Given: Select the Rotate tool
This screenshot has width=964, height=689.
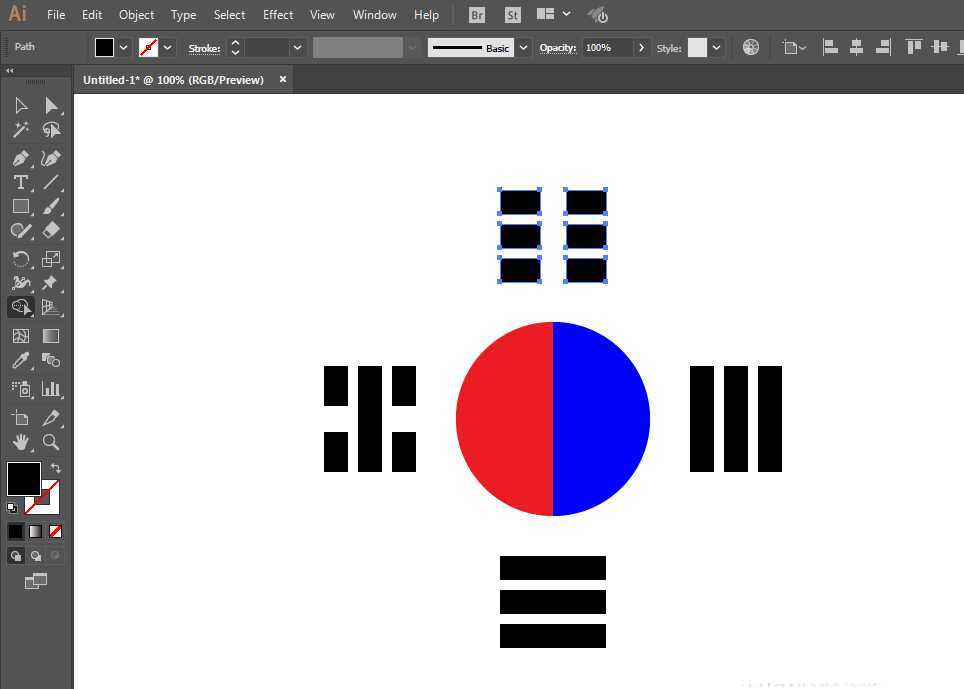Looking at the screenshot, I should pos(20,258).
